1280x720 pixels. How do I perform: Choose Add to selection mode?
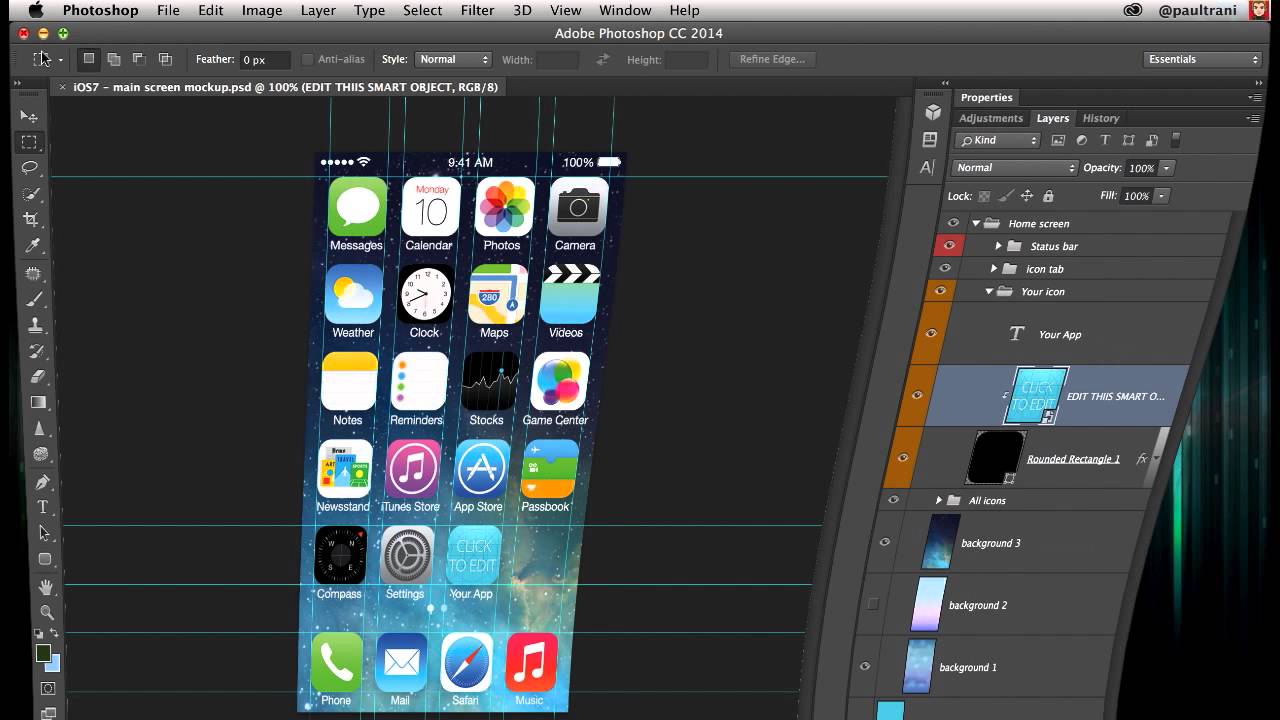coord(114,59)
